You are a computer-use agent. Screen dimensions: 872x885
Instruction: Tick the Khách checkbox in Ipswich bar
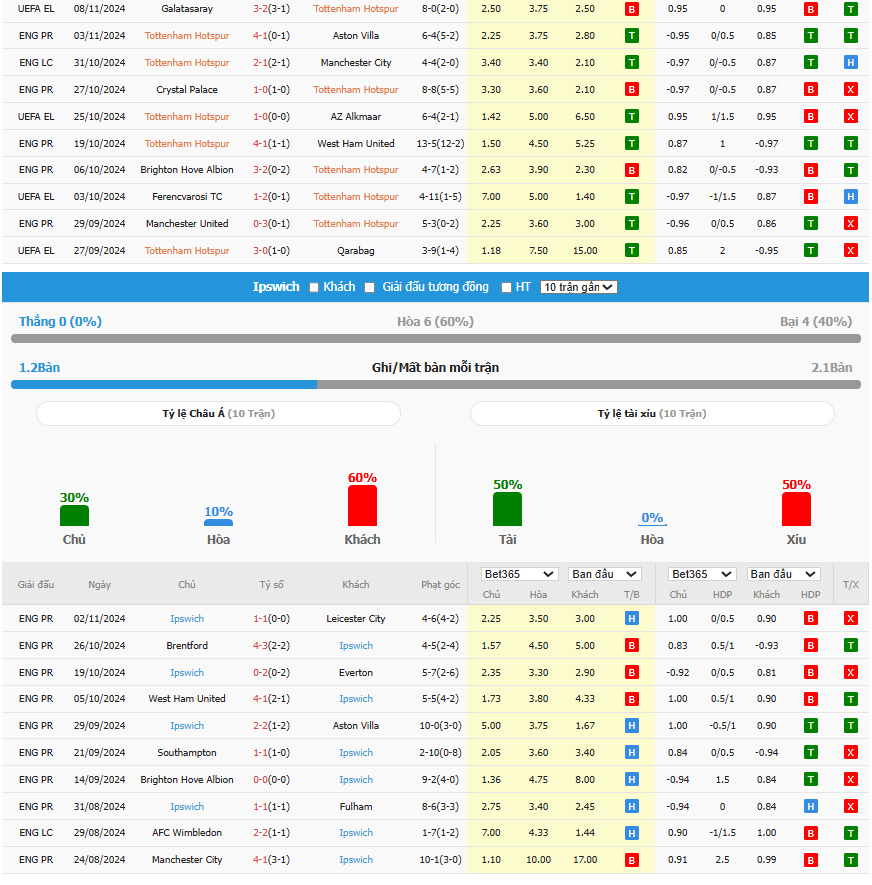pyautogui.click(x=314, y=288)
